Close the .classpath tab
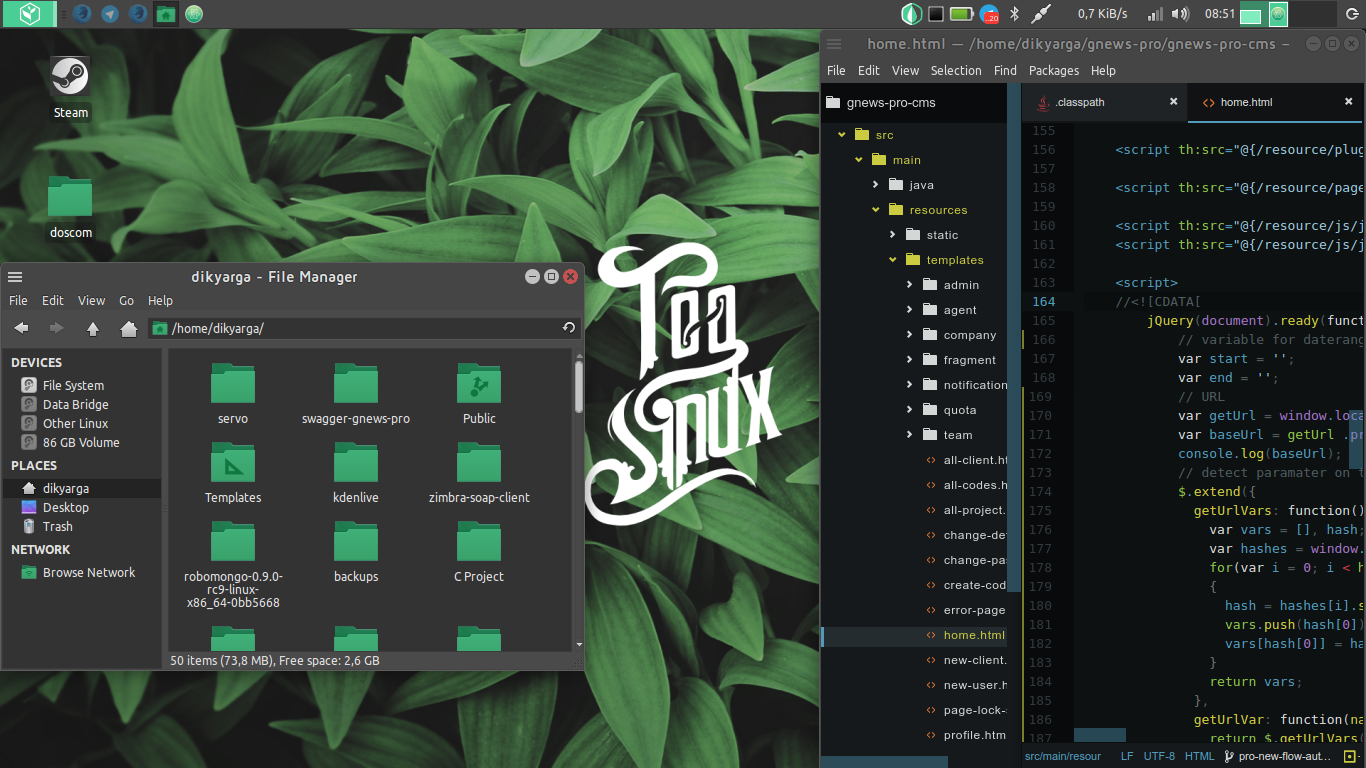 pyautogui.click(x=1174, y=102)
